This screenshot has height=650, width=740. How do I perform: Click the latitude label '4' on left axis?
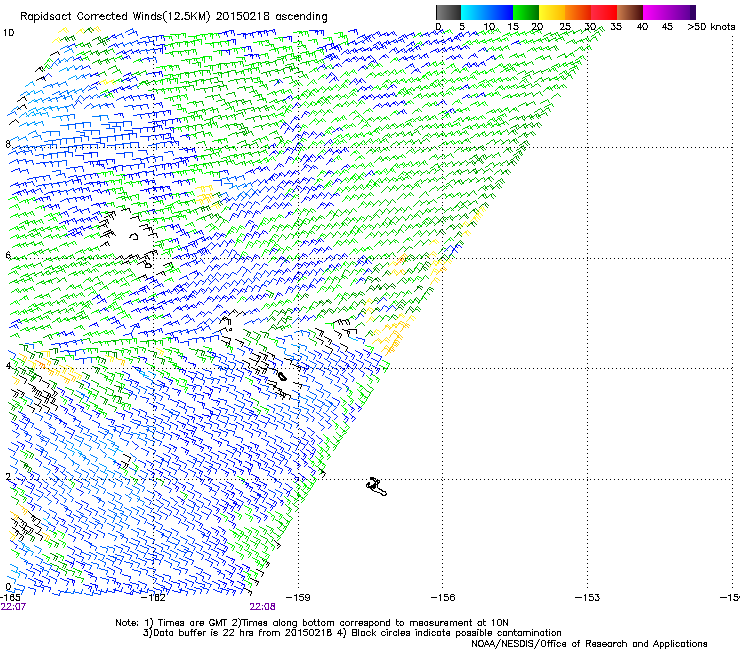click(8, 366)
